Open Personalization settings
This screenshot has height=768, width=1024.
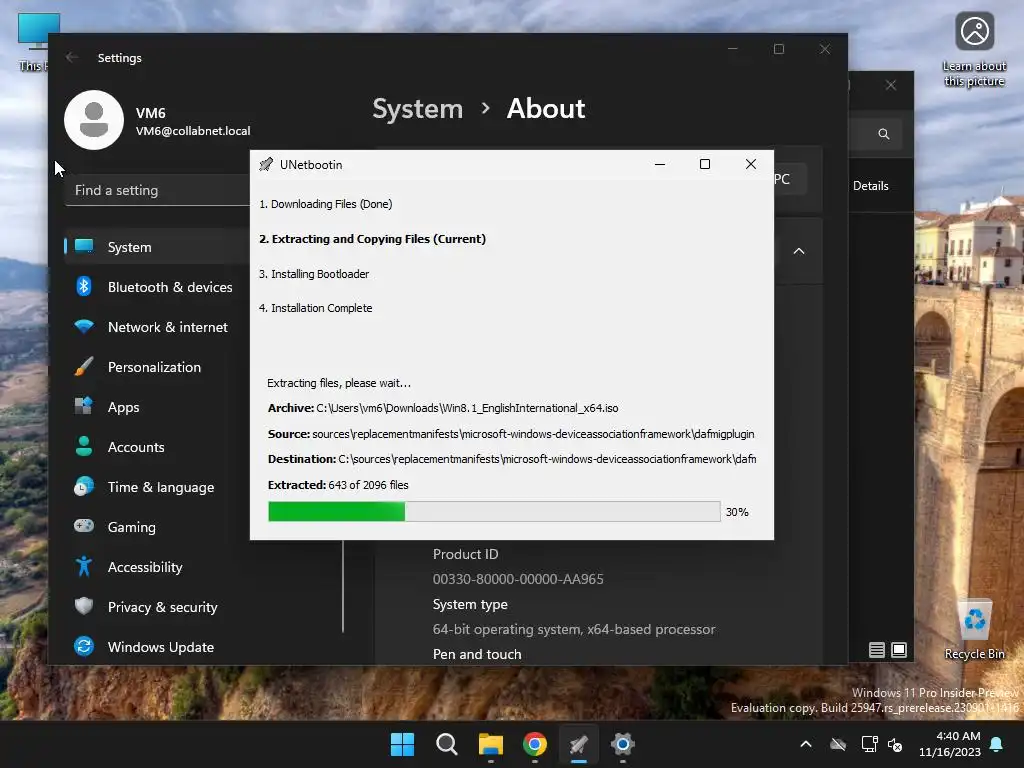coord(157,367)
